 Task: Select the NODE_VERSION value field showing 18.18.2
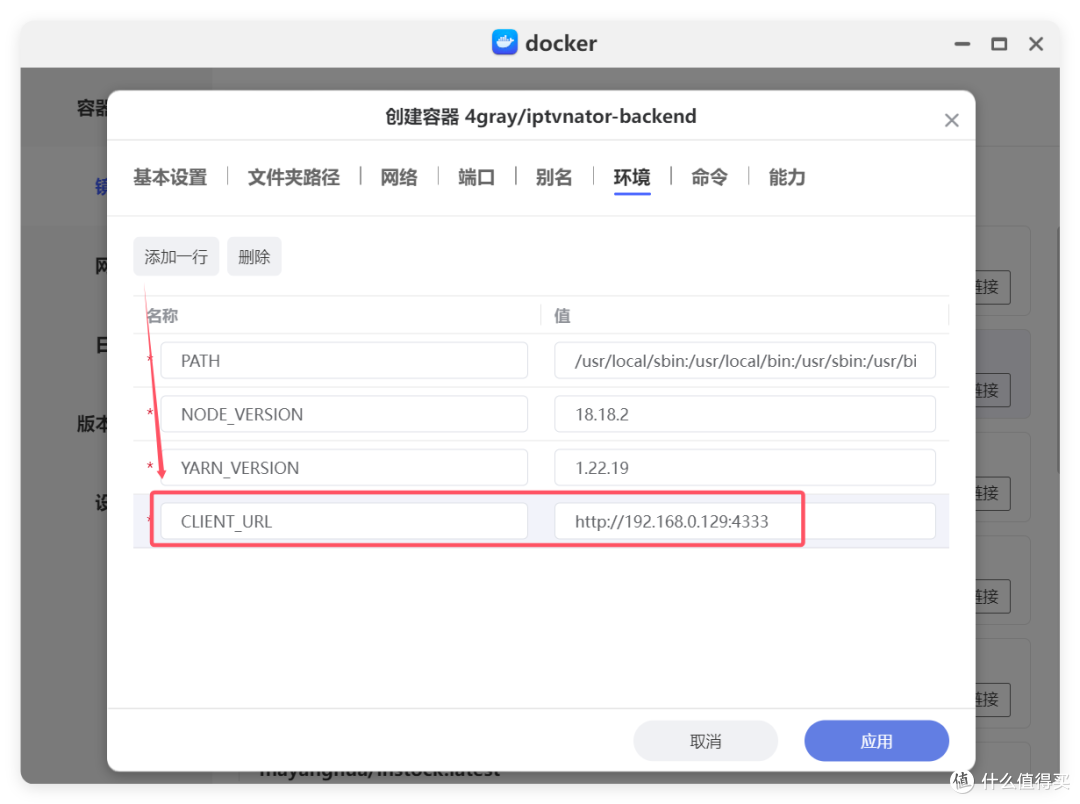click(744, 413)
